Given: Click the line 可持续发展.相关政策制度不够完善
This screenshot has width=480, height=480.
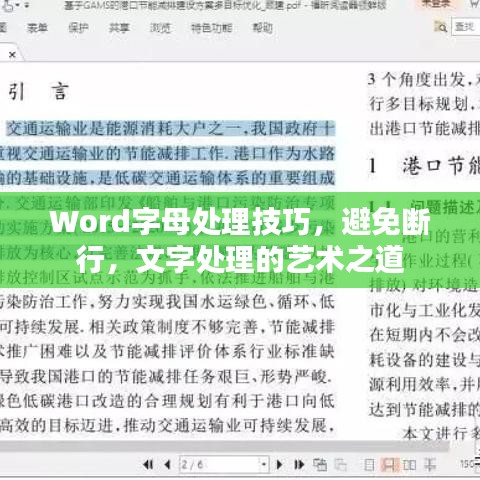Looking at the screenshot, I should pos(167,327).
